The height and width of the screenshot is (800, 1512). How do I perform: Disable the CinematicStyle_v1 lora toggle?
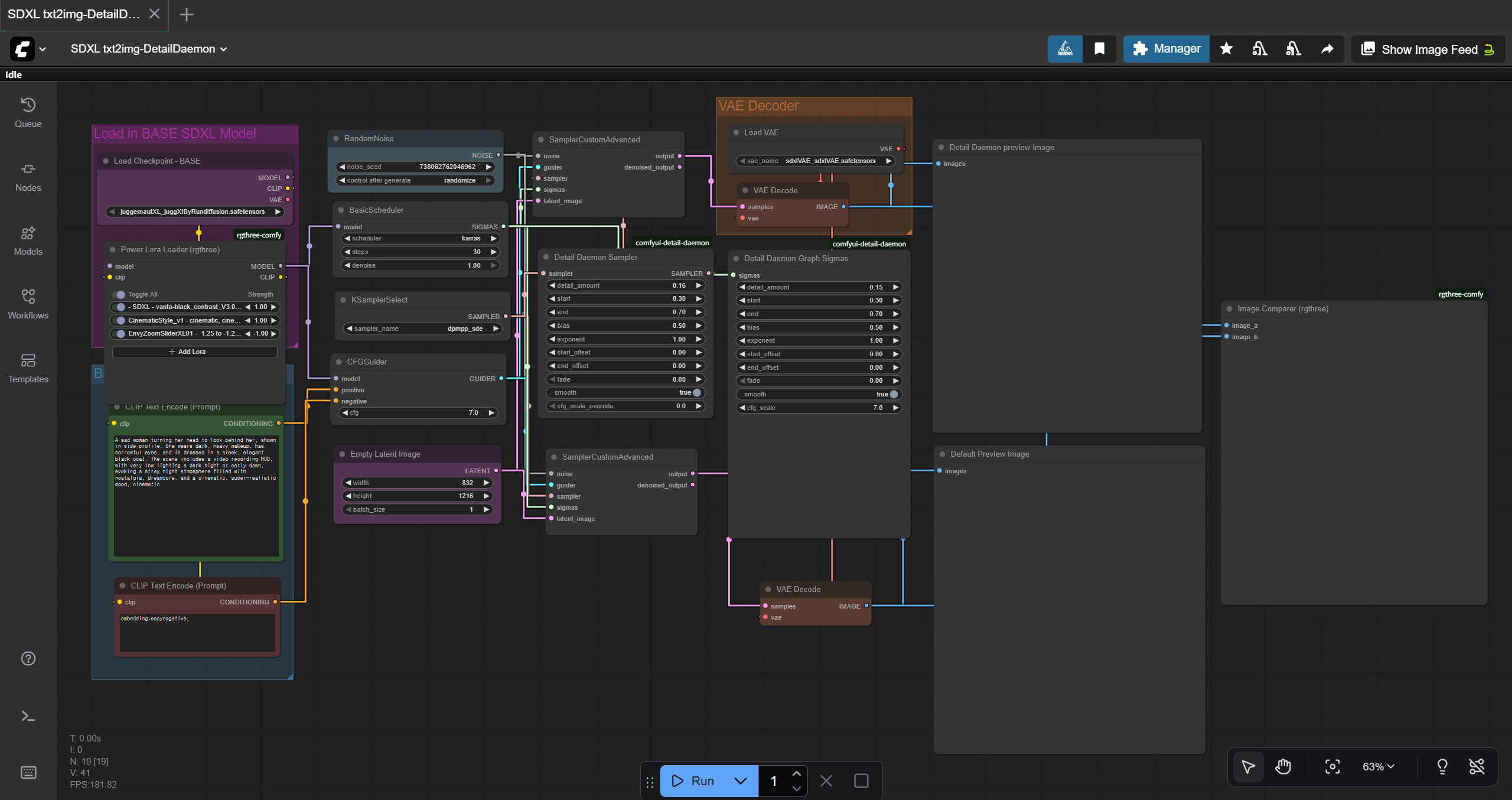tap(118, 320)
